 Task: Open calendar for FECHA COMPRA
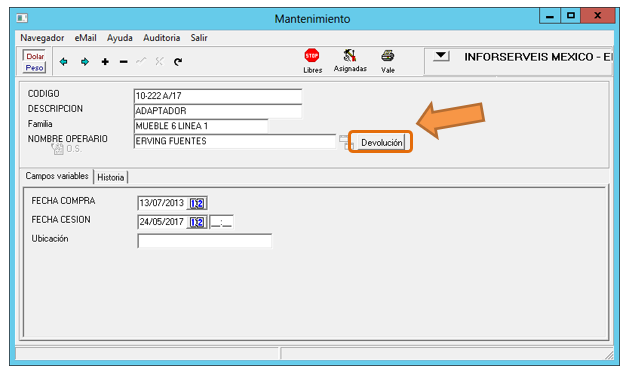click(x=197, y=203)
